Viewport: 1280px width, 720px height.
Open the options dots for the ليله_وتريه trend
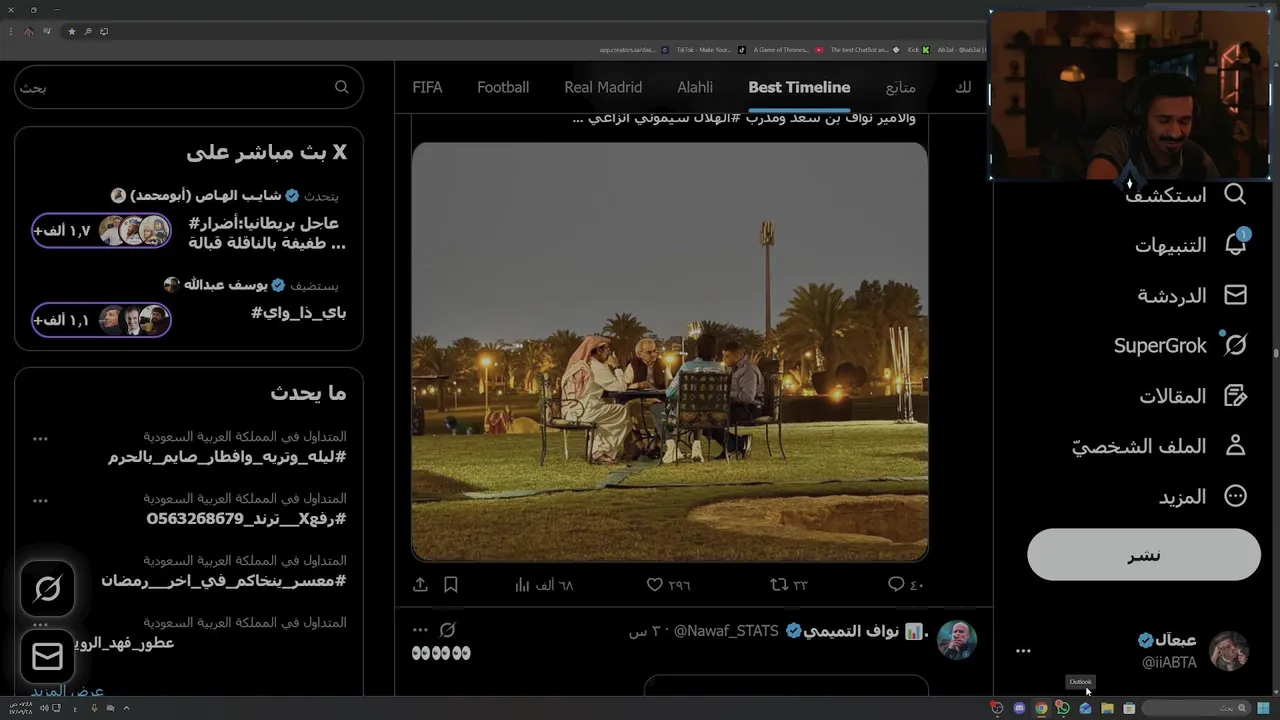tap(40, 438)
